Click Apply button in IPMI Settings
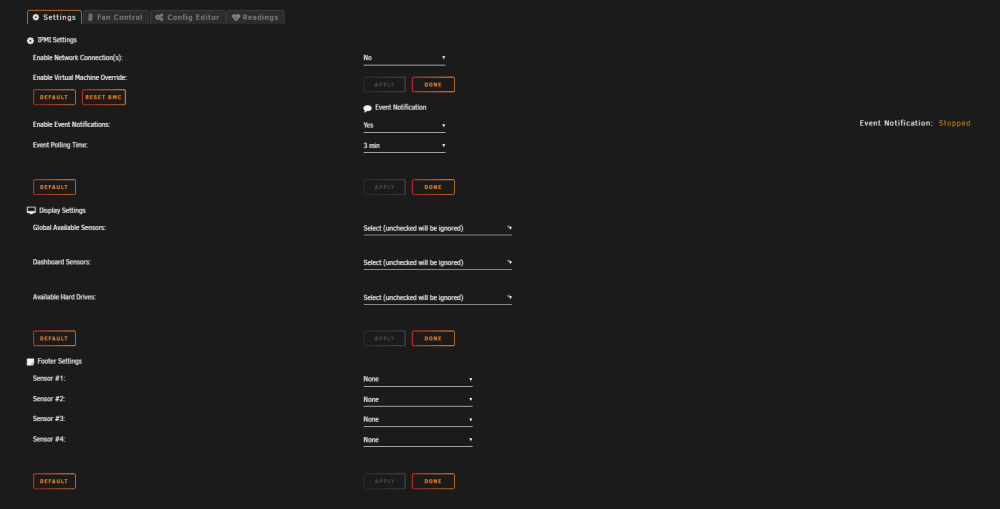The width and height of the screenshot is (1000, 509). coord(385,84)
